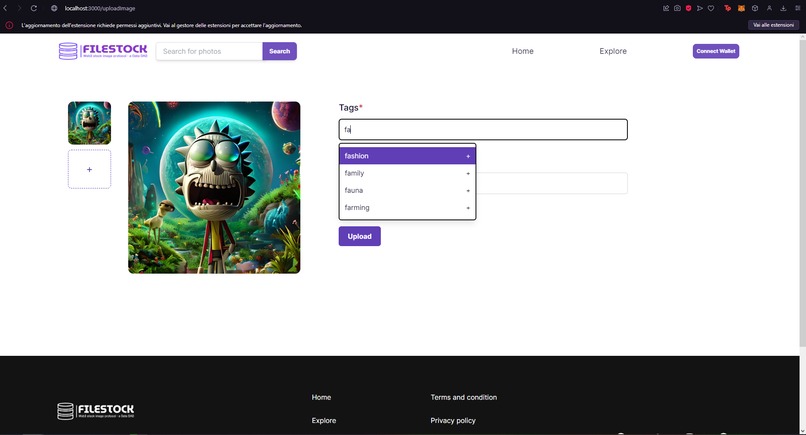806x435 pixels.
Task: Select the fauna suggestion
Action: pyautogui.click(x=407, y=190)
